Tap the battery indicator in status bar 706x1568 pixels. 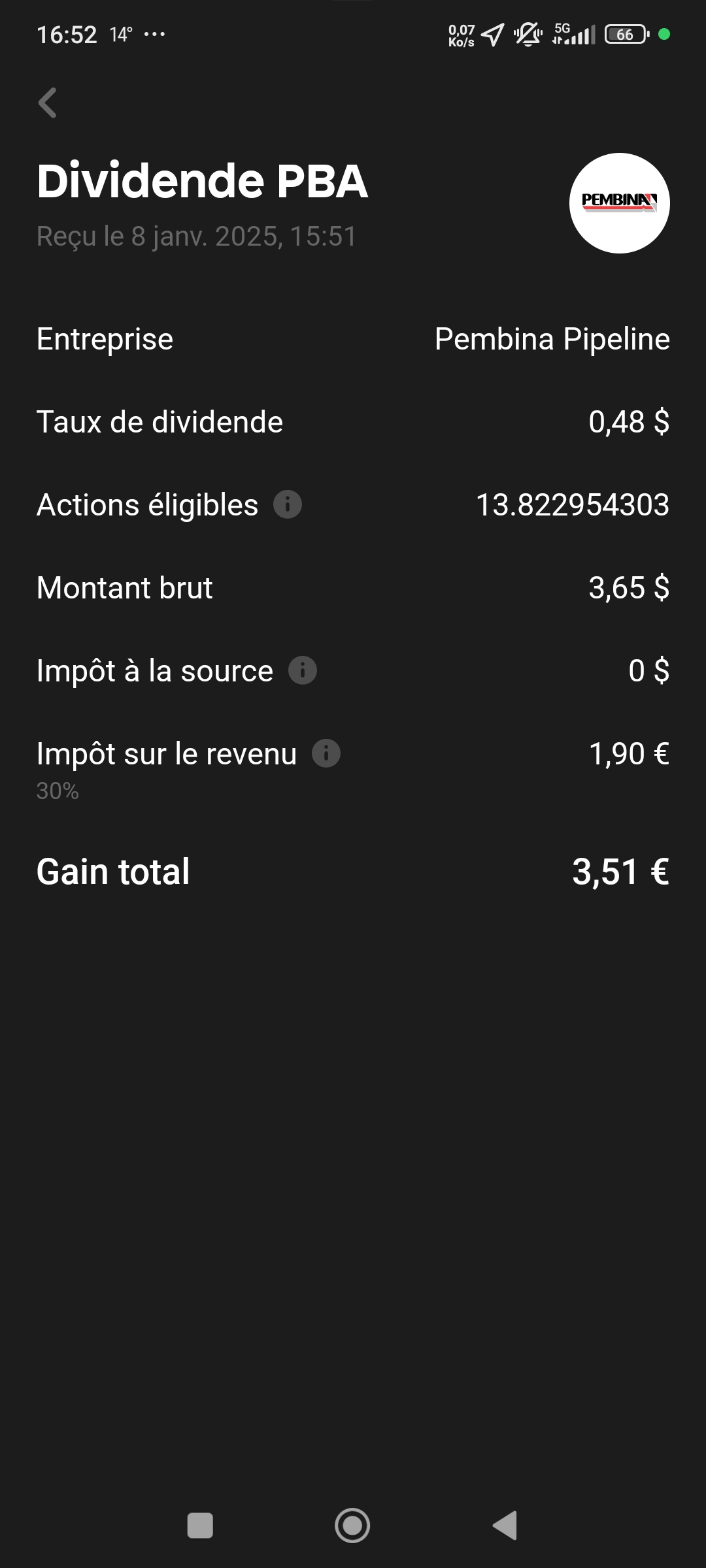627,34
